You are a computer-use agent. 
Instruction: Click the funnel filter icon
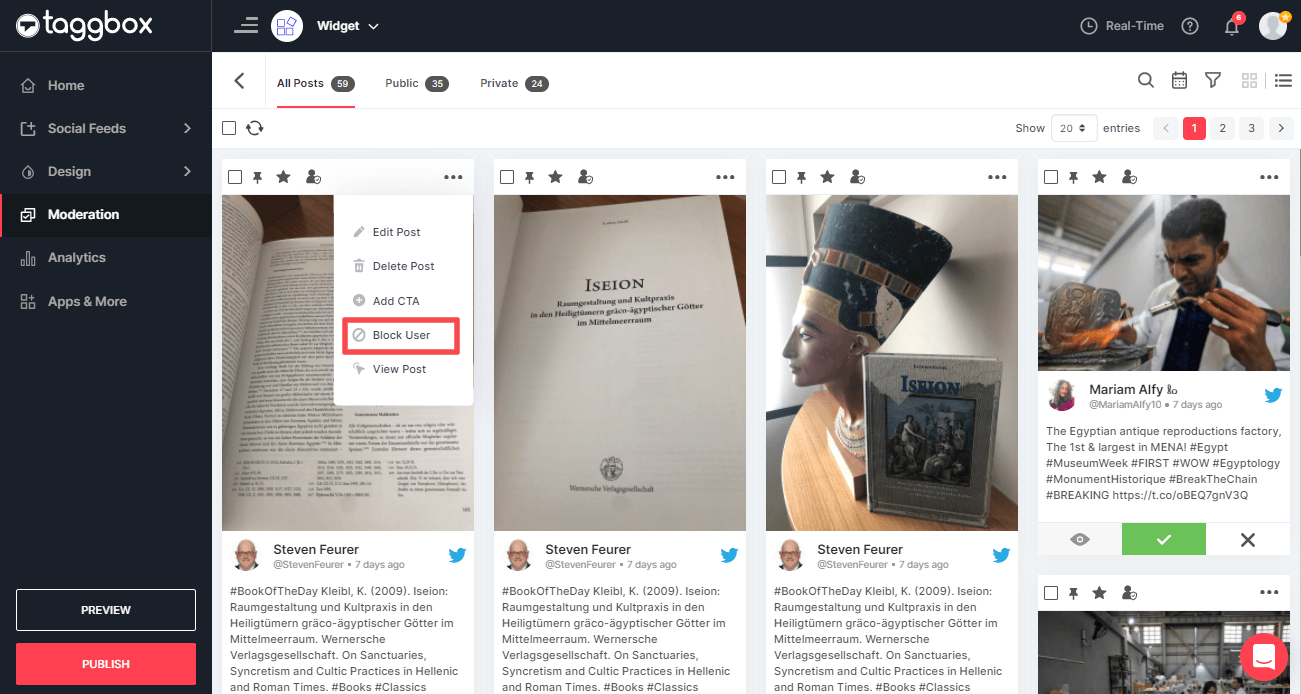click(1213, 81)
